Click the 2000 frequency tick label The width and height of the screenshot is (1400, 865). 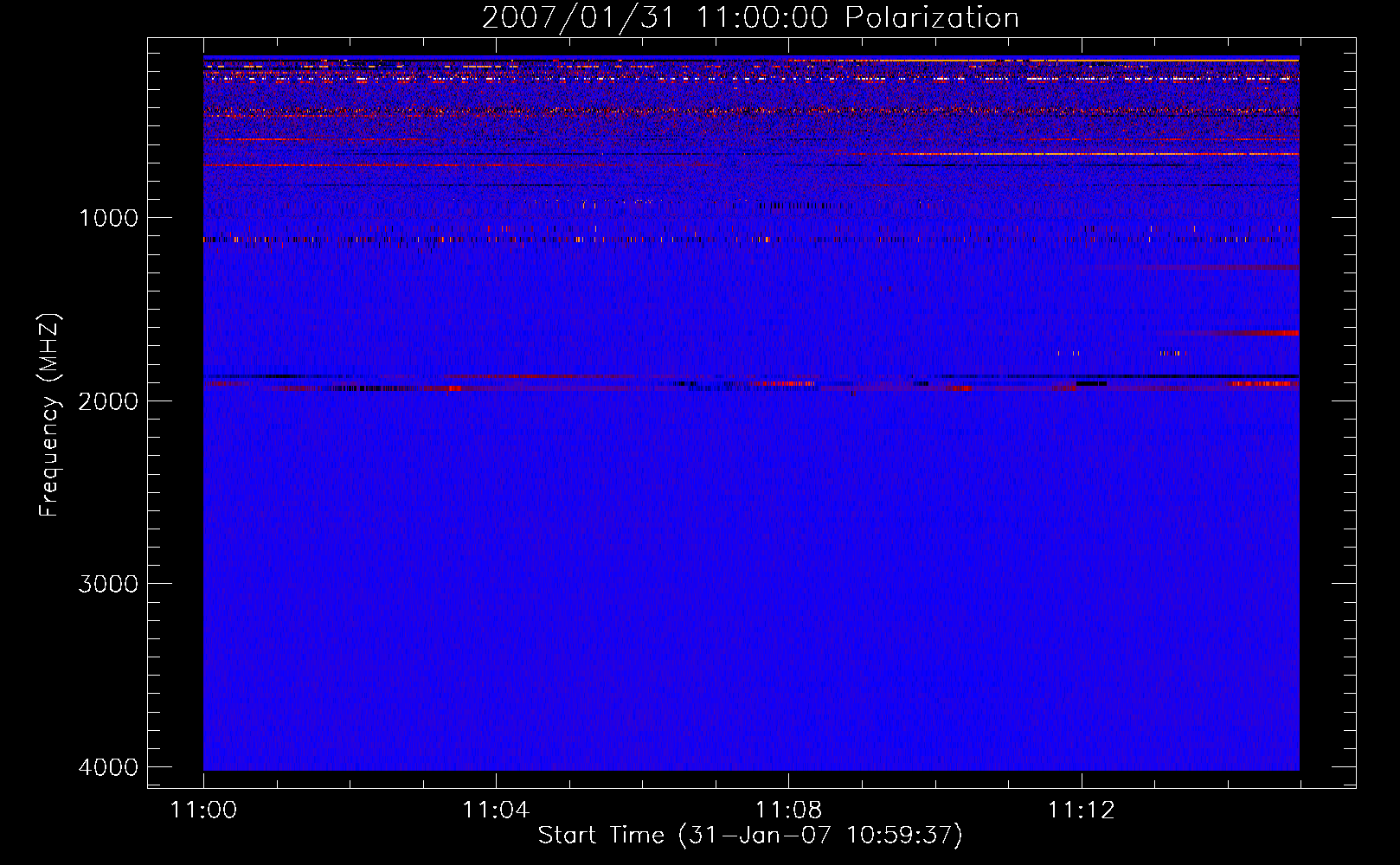pyautogui.click(x=108, y=400)
